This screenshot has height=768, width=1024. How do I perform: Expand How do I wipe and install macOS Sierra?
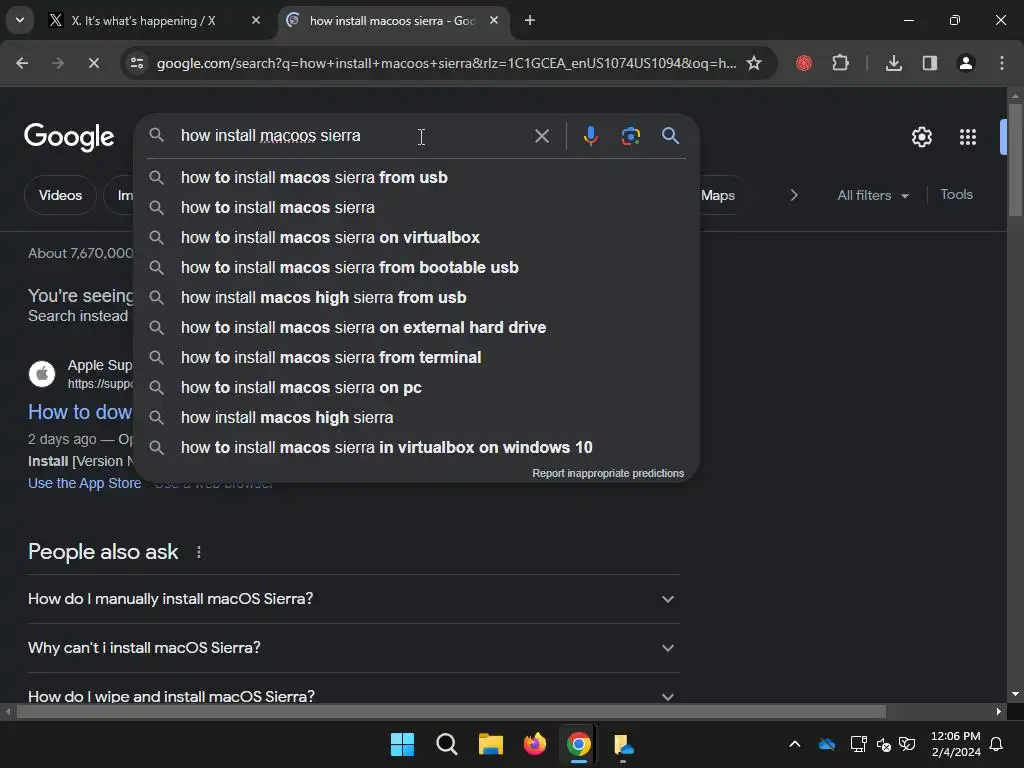coord(353,696)
